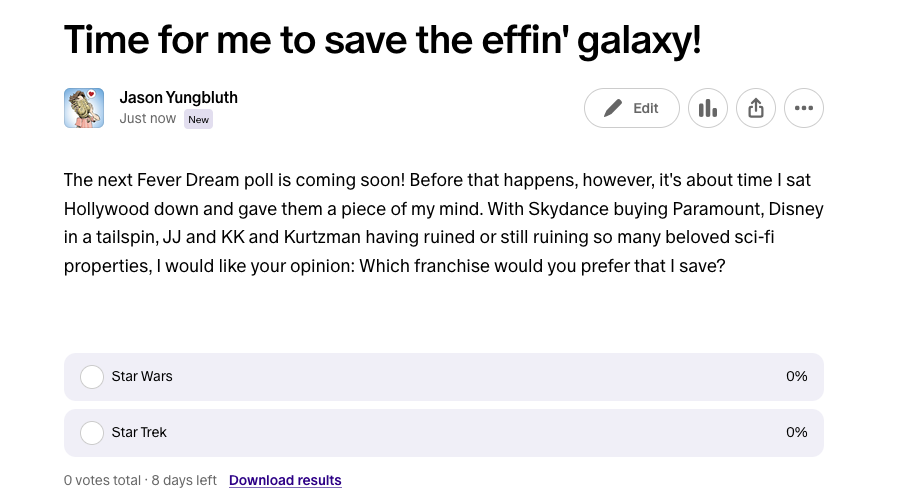The image size is (897, 504).
Task: Click the Star Trek option label
Action: [x=139, y=433]
